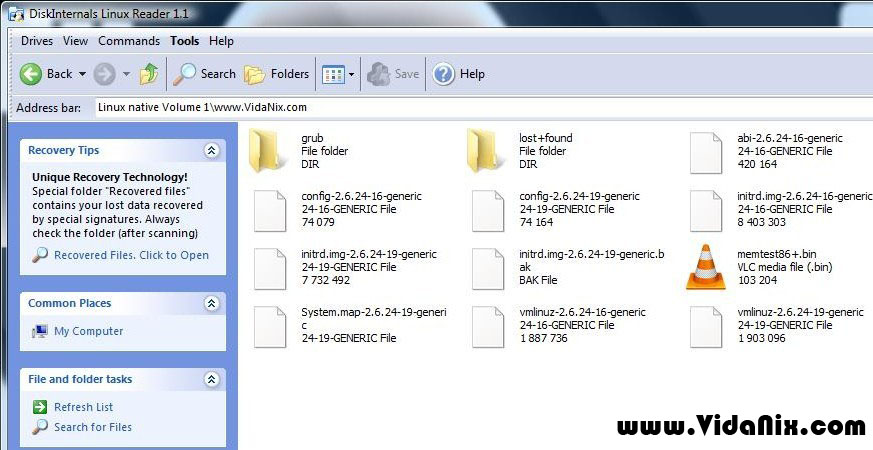Click the Help question-mark icon
The height and width of the screenshot is (450, 873).
pos(444,74)
